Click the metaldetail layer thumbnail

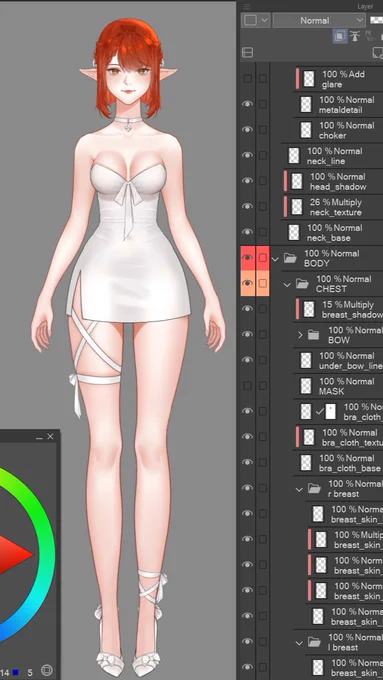(306, 104)
